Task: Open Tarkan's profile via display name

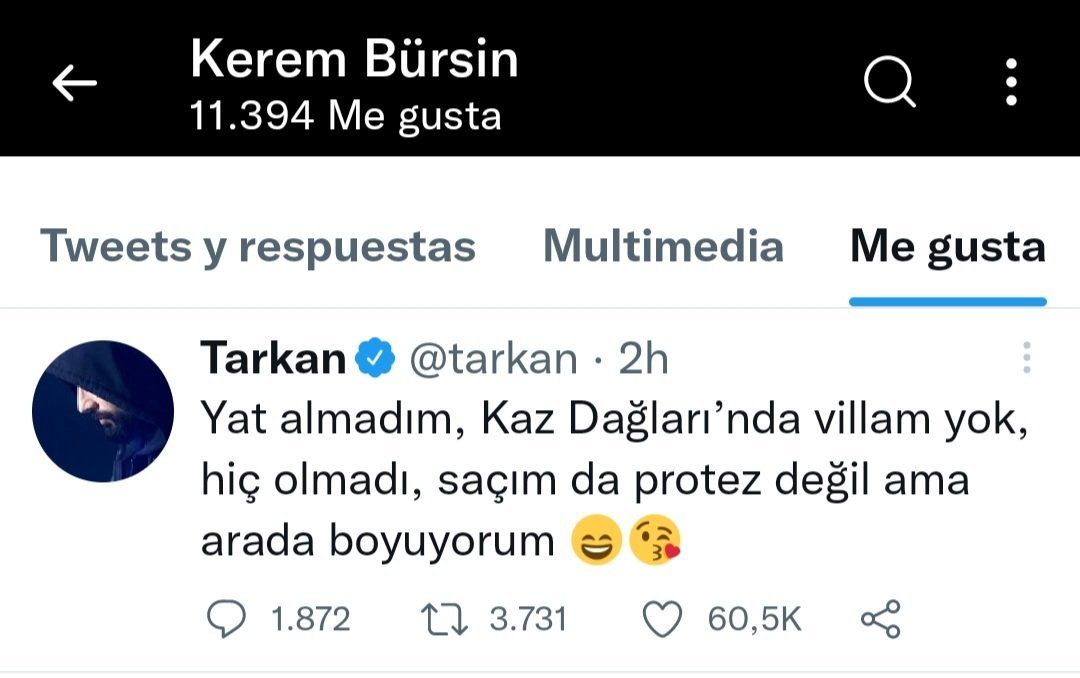Action: (273, 358)
